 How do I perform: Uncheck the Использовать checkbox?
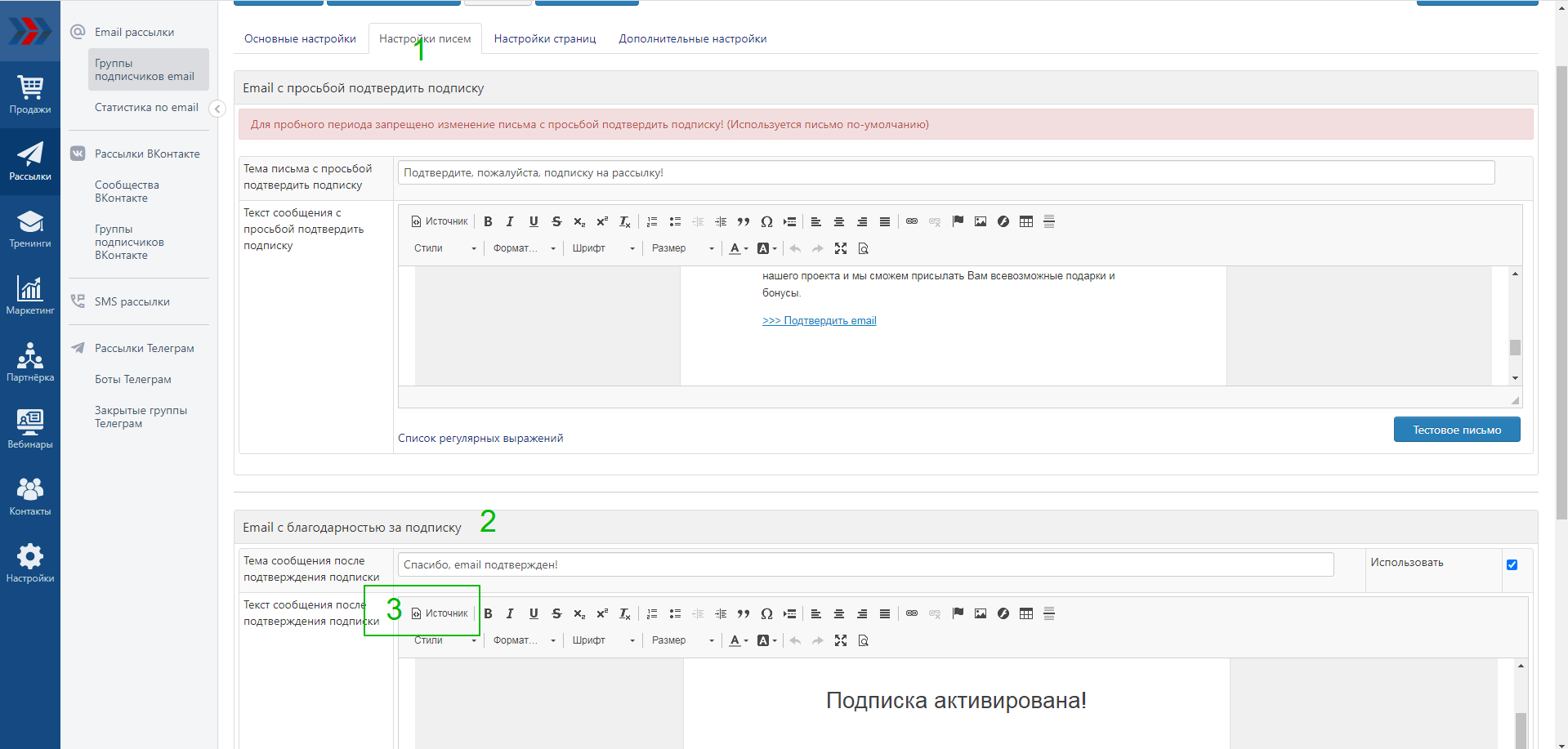pyautogui.click(x=1512, y=564)
